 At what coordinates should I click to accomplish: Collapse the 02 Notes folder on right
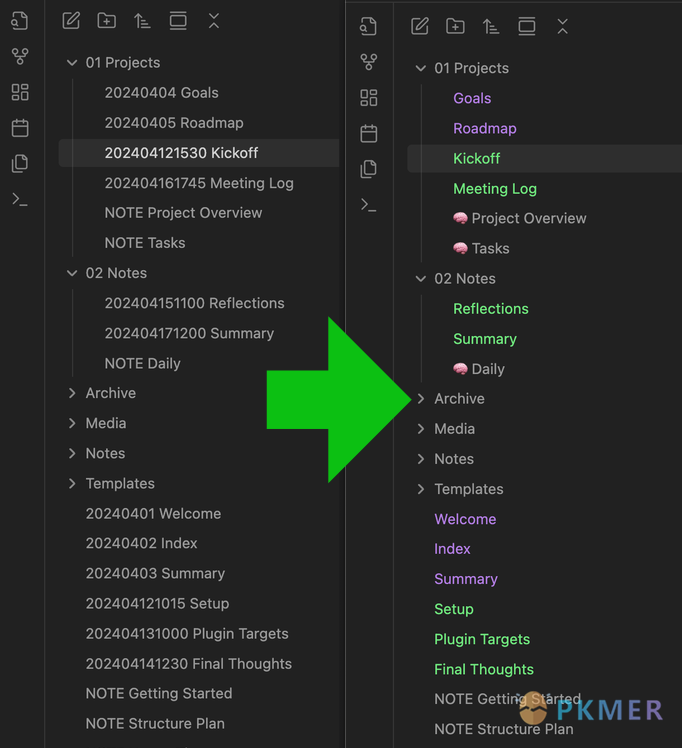coord(421,279)
